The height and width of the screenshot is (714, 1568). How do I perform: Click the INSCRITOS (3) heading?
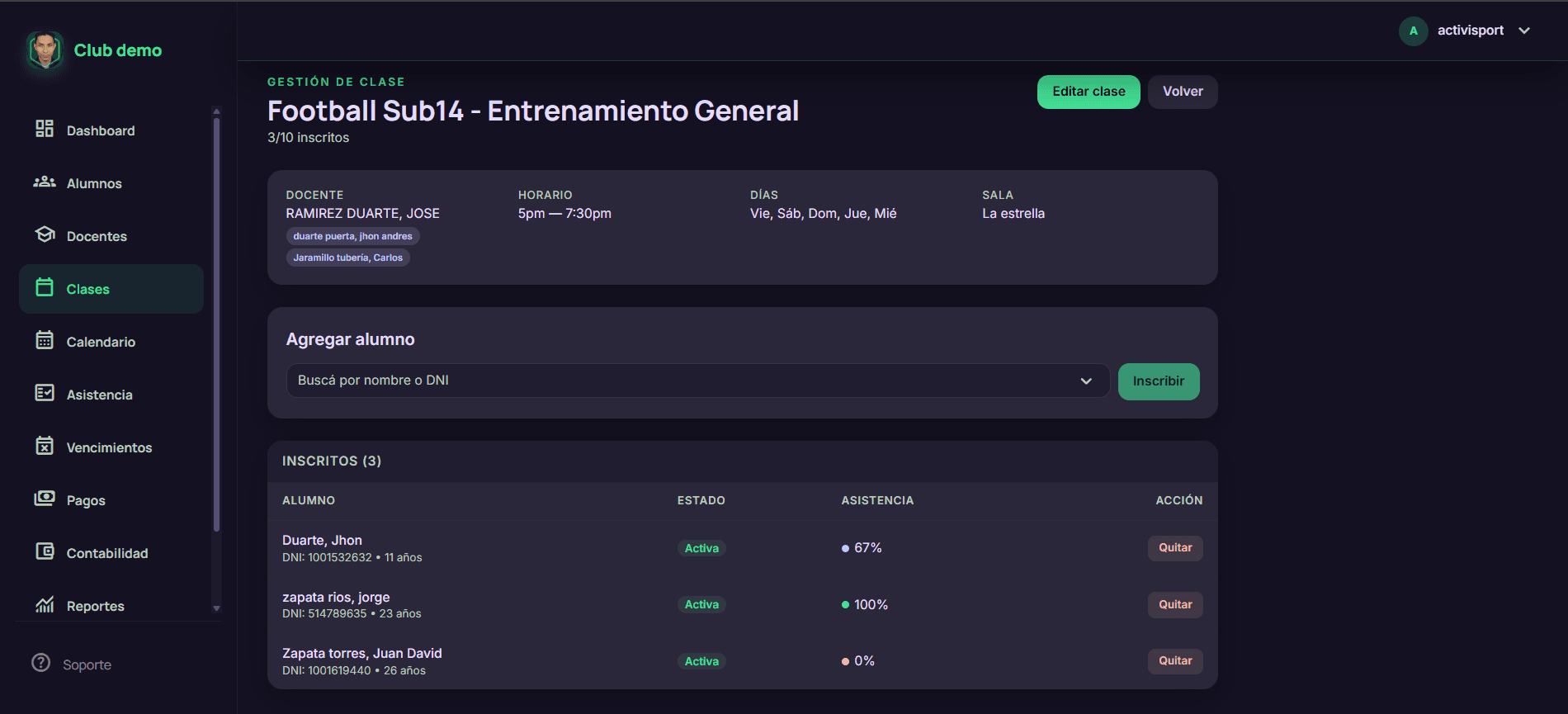click(332, 461)
